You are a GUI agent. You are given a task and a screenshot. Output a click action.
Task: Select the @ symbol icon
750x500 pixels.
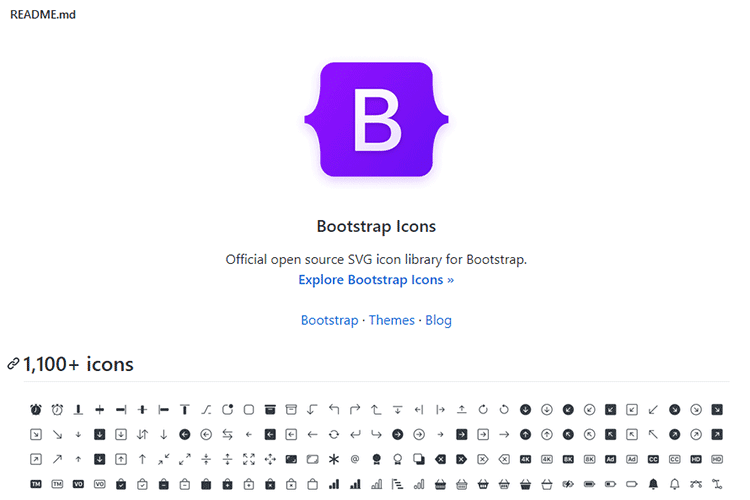click(354, 459)
